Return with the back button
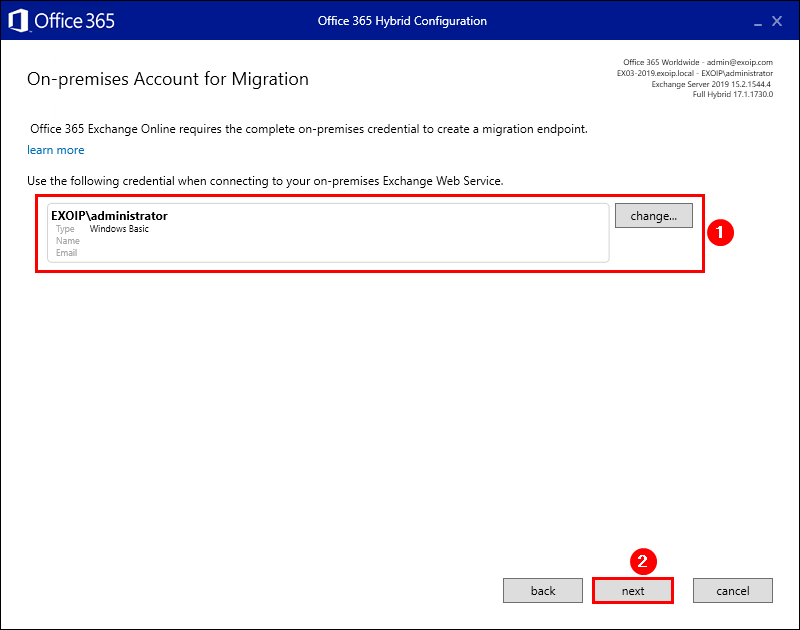 [543, 591]
